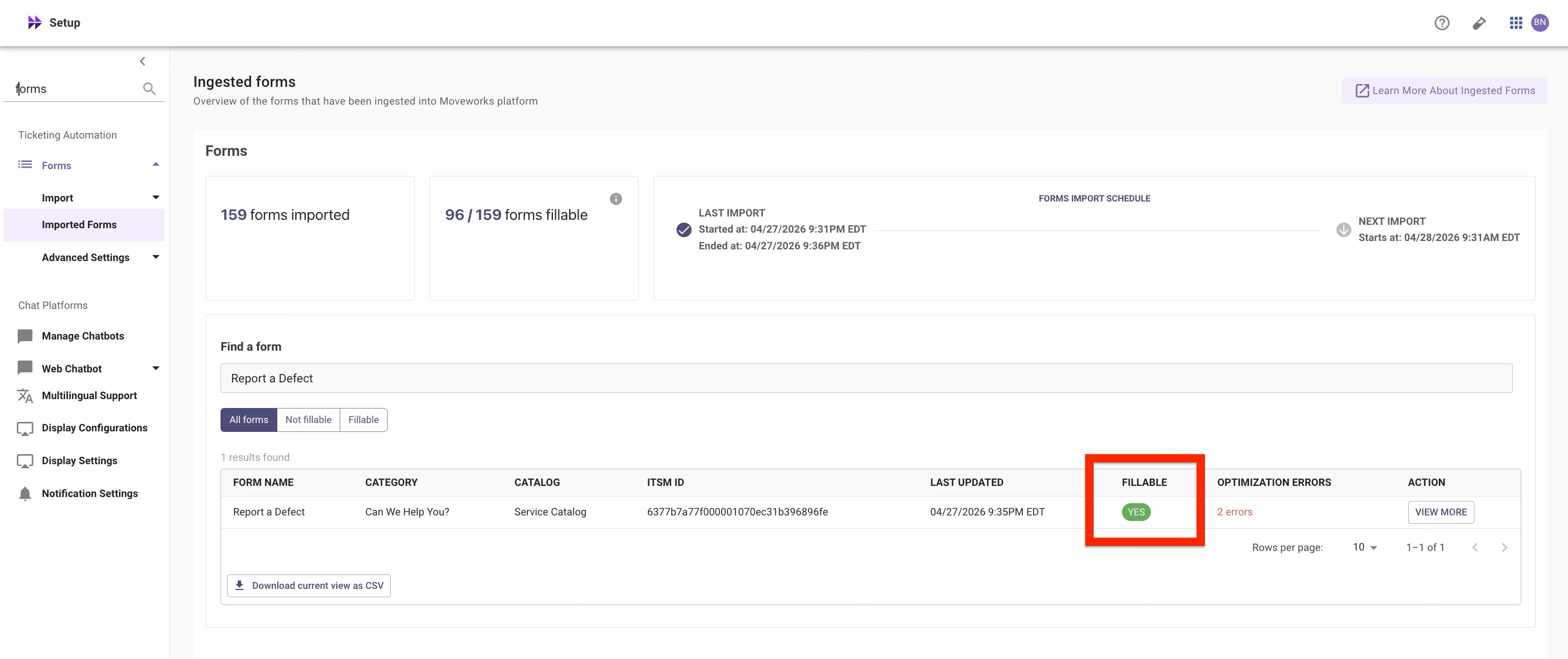Open the BN user avatar menu
1568x659 pixels.
pyautogui.click(x=1540, y=22)
